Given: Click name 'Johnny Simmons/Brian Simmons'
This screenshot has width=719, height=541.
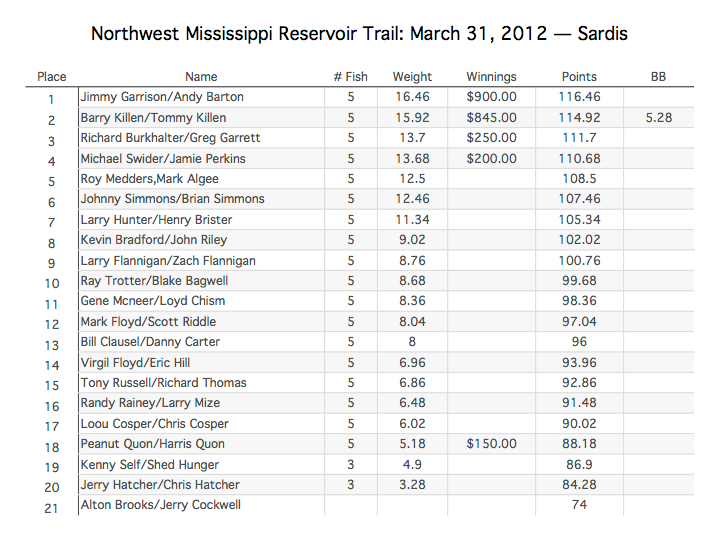Looking at the screenshot, I should coord(173,199).
